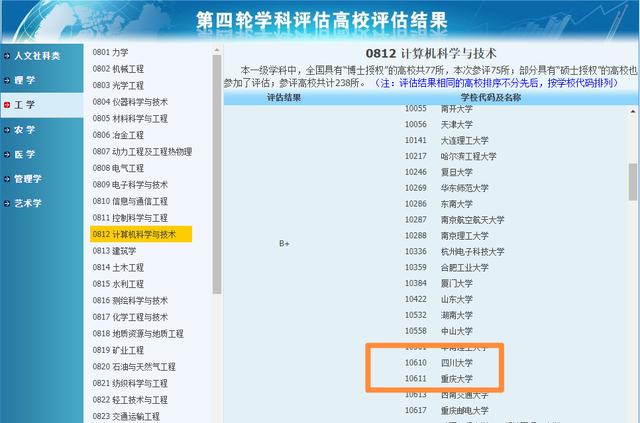Image resolution: width=640 pixels, height=423 pixels.
Task: Open discipline 0809 电子科学与技术
Action: pos(130,185)
